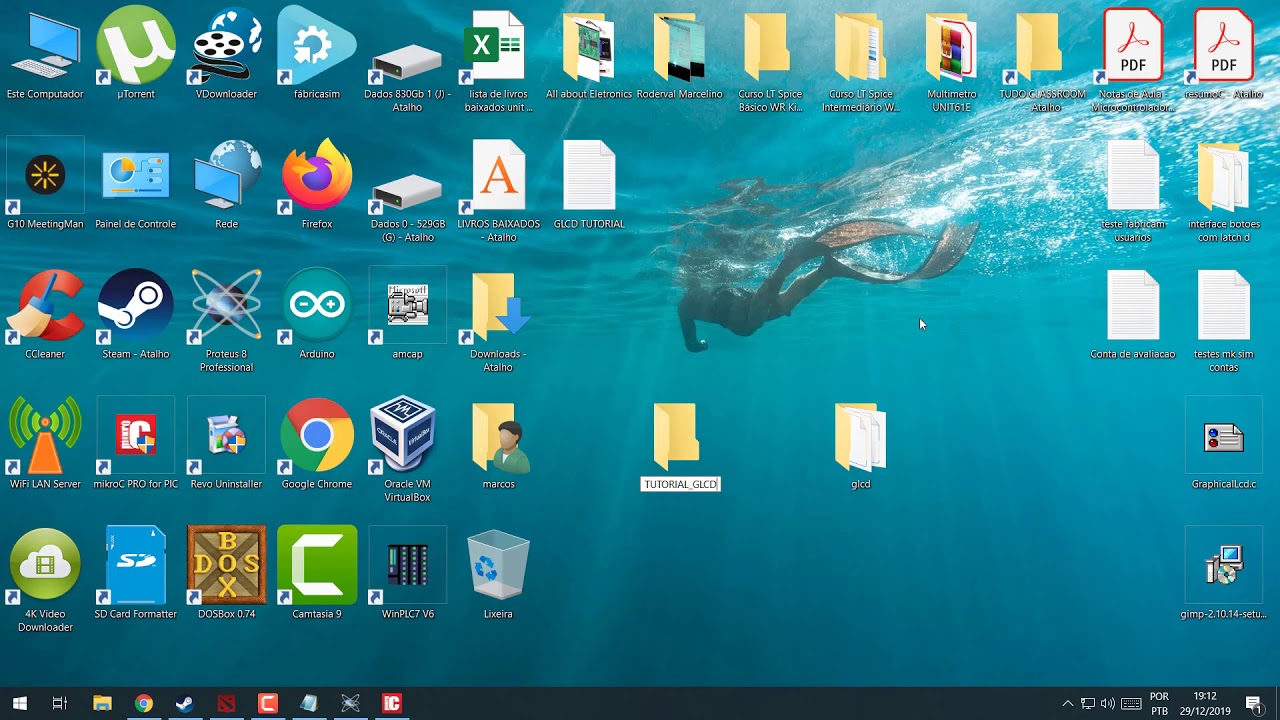Open File Explorer from the taskbar

coord(102,703)
